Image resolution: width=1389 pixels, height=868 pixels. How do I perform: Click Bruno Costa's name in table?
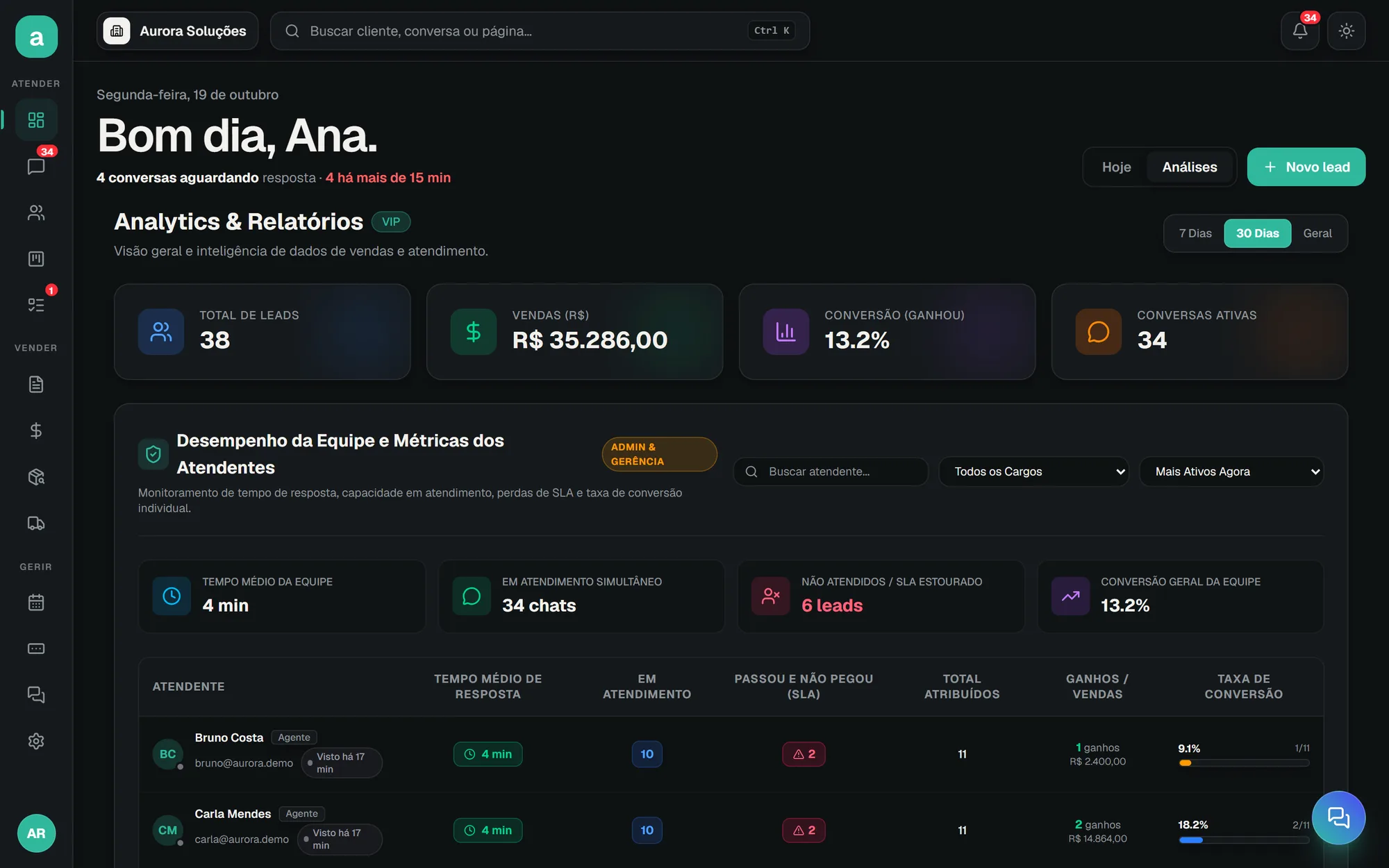228,737
